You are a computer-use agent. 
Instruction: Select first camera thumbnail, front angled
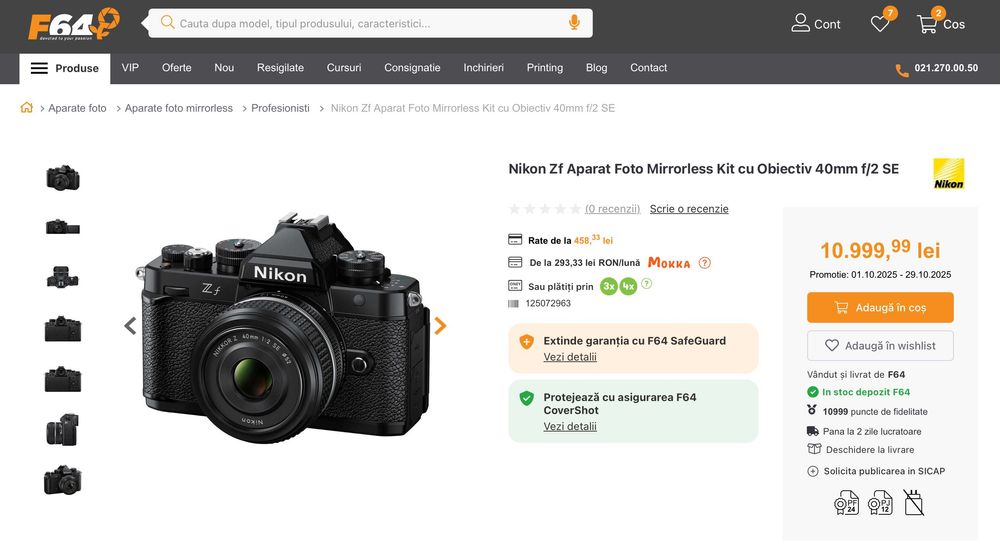point(62,177)
